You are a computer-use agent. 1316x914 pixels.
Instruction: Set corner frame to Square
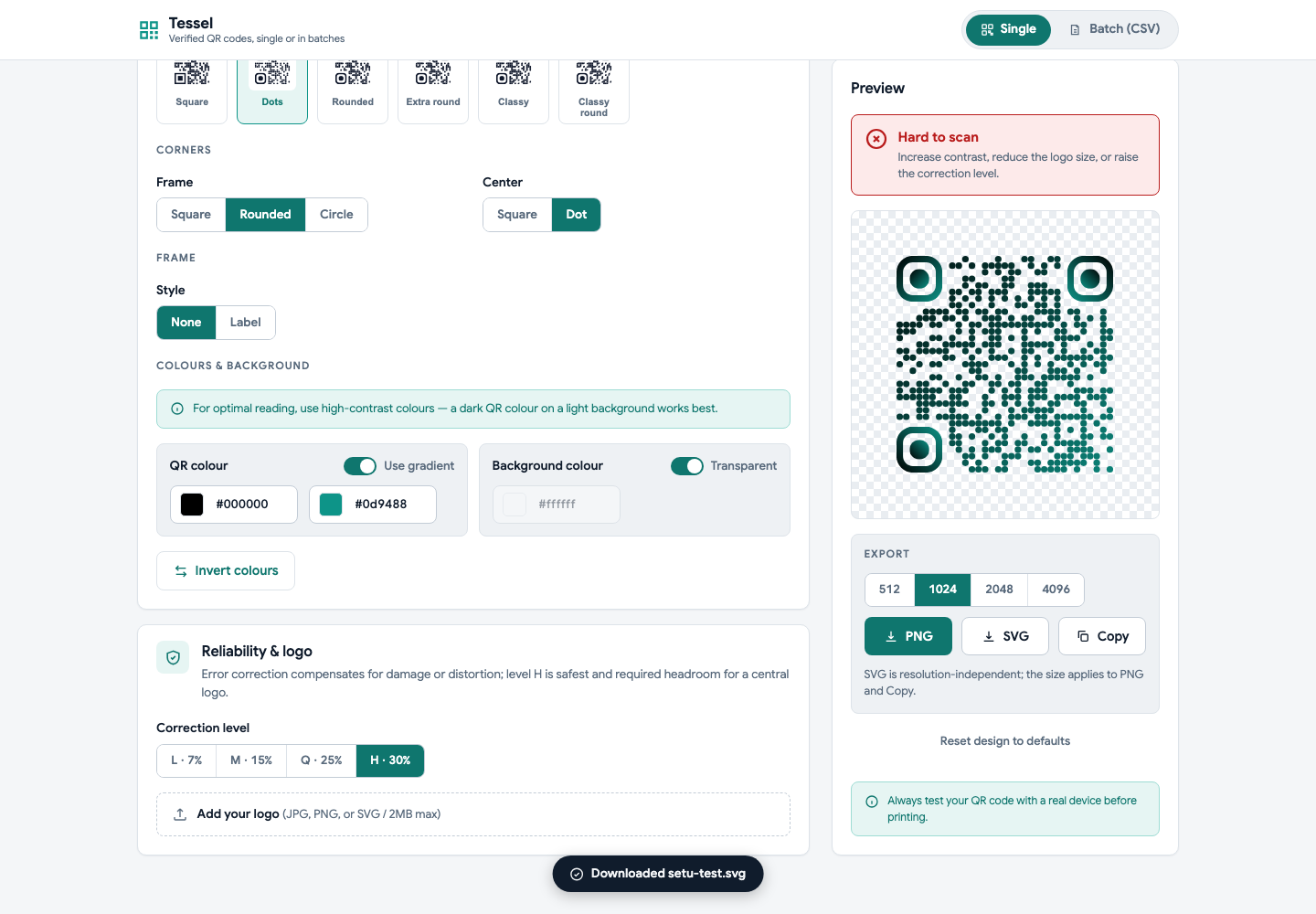191,215
